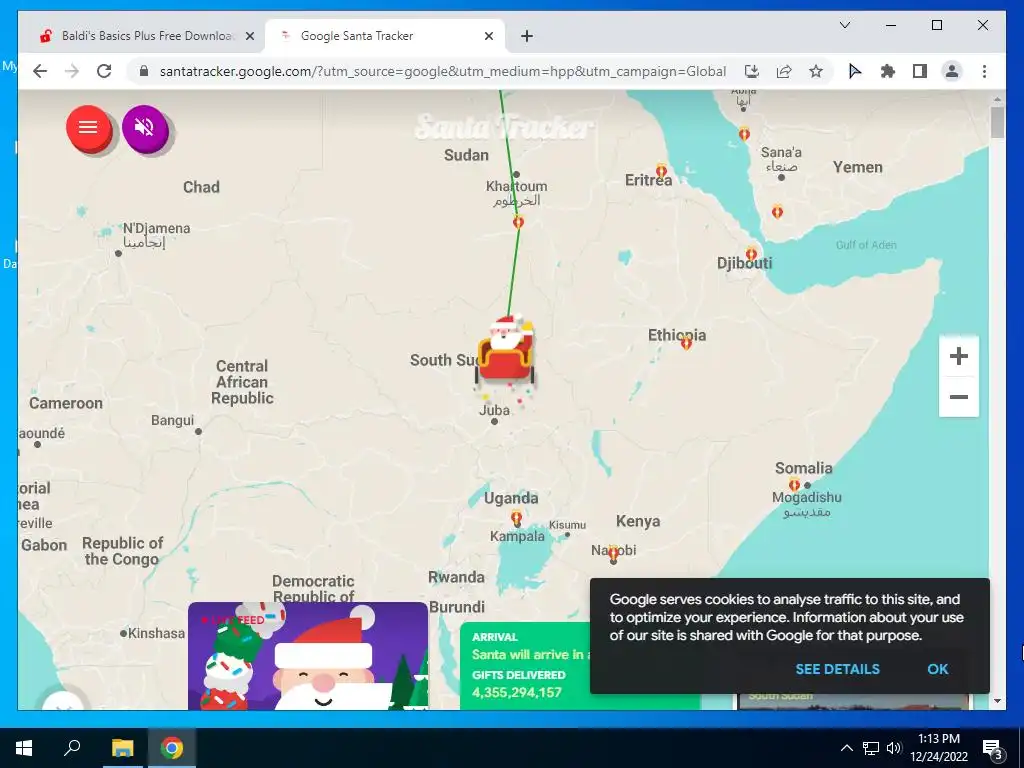
Task: Go back to previous page
Action: [x=40, y=71]
